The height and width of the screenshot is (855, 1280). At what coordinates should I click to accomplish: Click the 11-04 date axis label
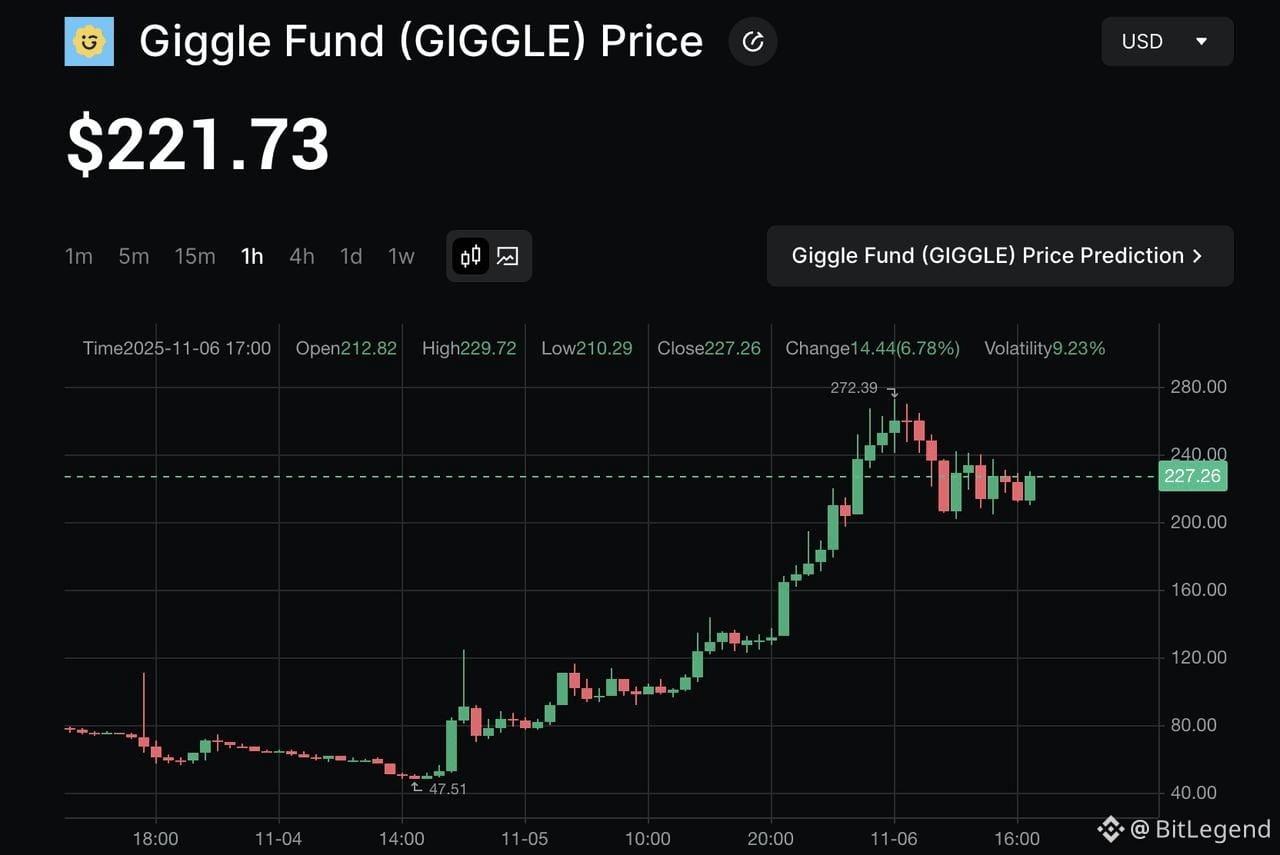pos(278,839)
